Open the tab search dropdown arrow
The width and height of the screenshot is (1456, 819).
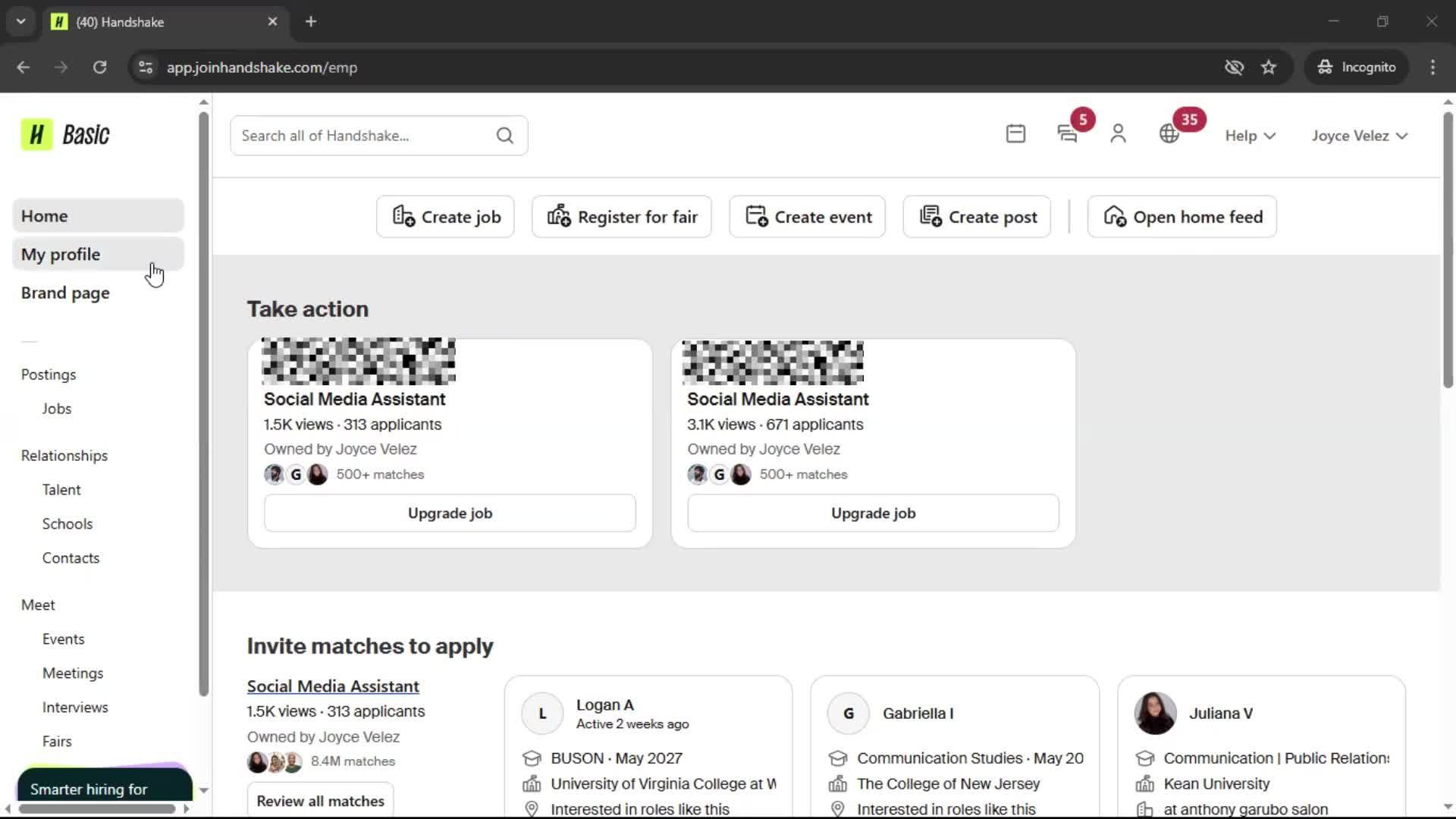click(20, 21)
